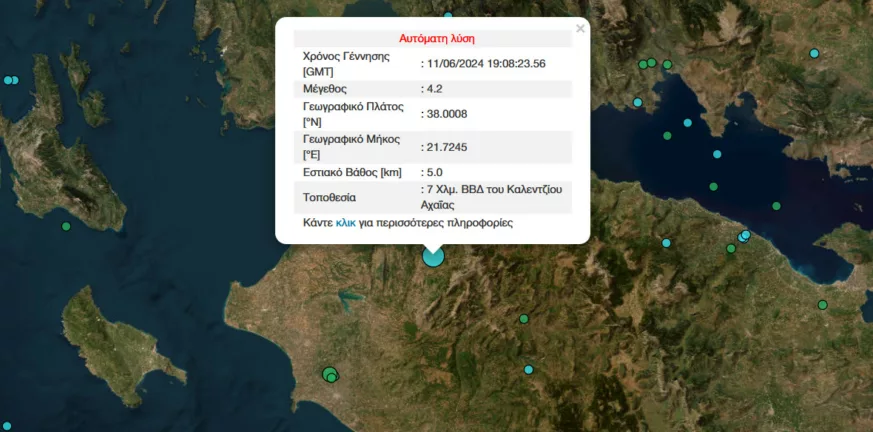Click the overlapping cyan marker cluster on gulf's south coast
The image size is (873, 432).
tap(743, 237)
